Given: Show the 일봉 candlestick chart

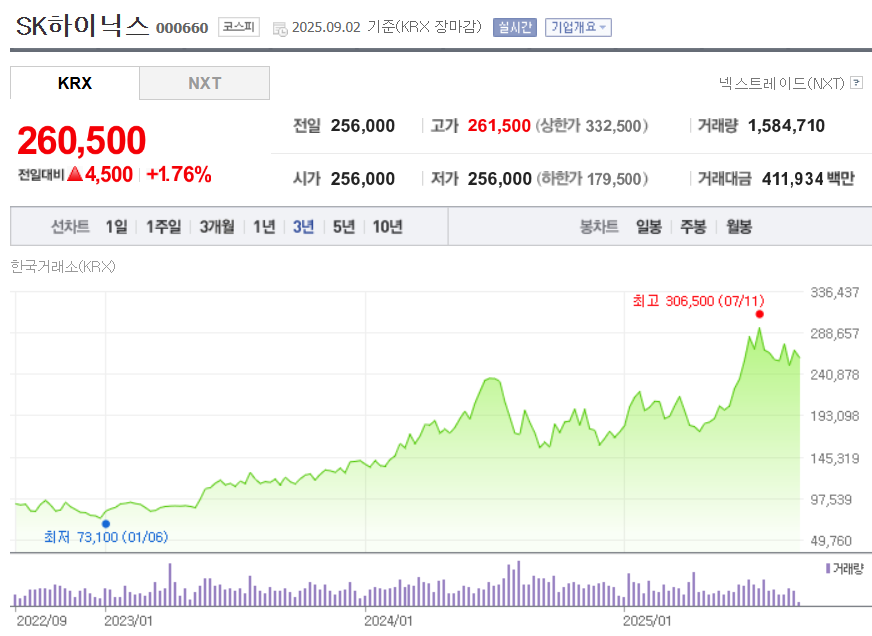Looking at the screenshot, I should (649, 226).
